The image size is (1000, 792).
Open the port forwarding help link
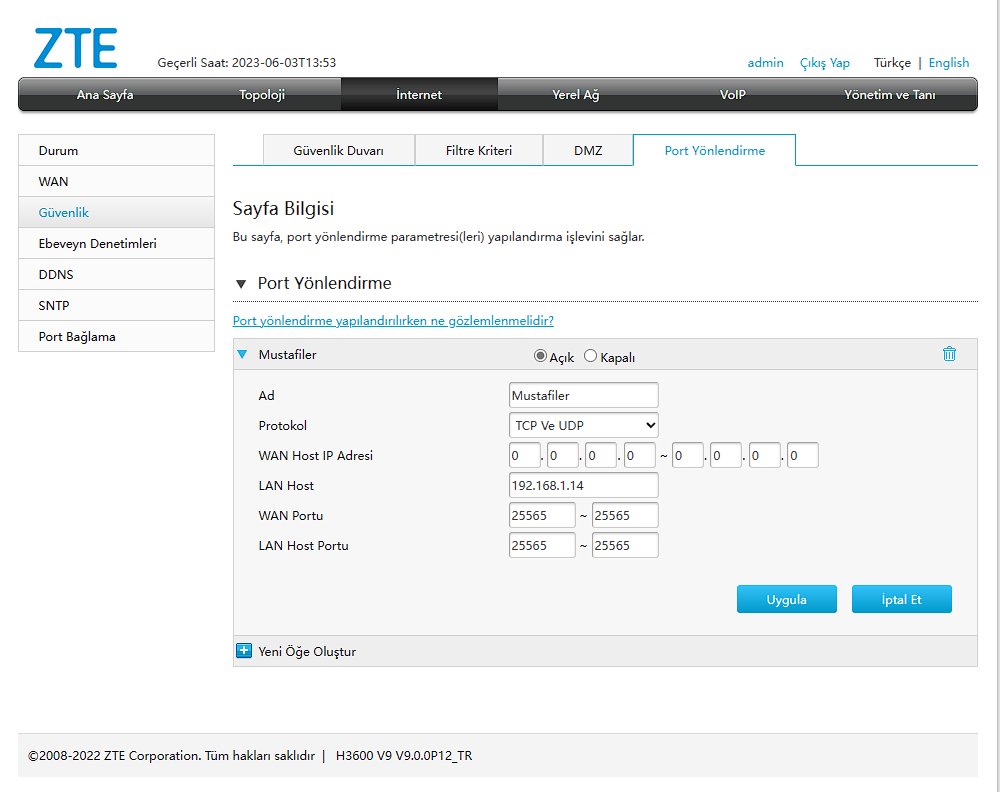pyautogui.click(x=393, y=321)
